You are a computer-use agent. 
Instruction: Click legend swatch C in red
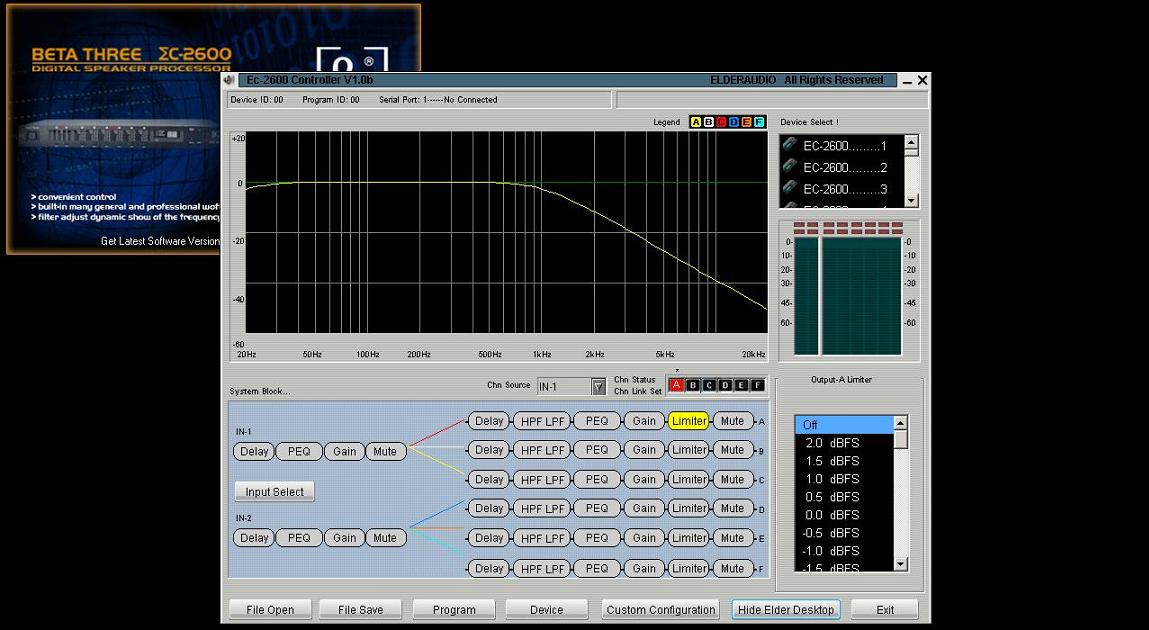click(x=721, y=122)
